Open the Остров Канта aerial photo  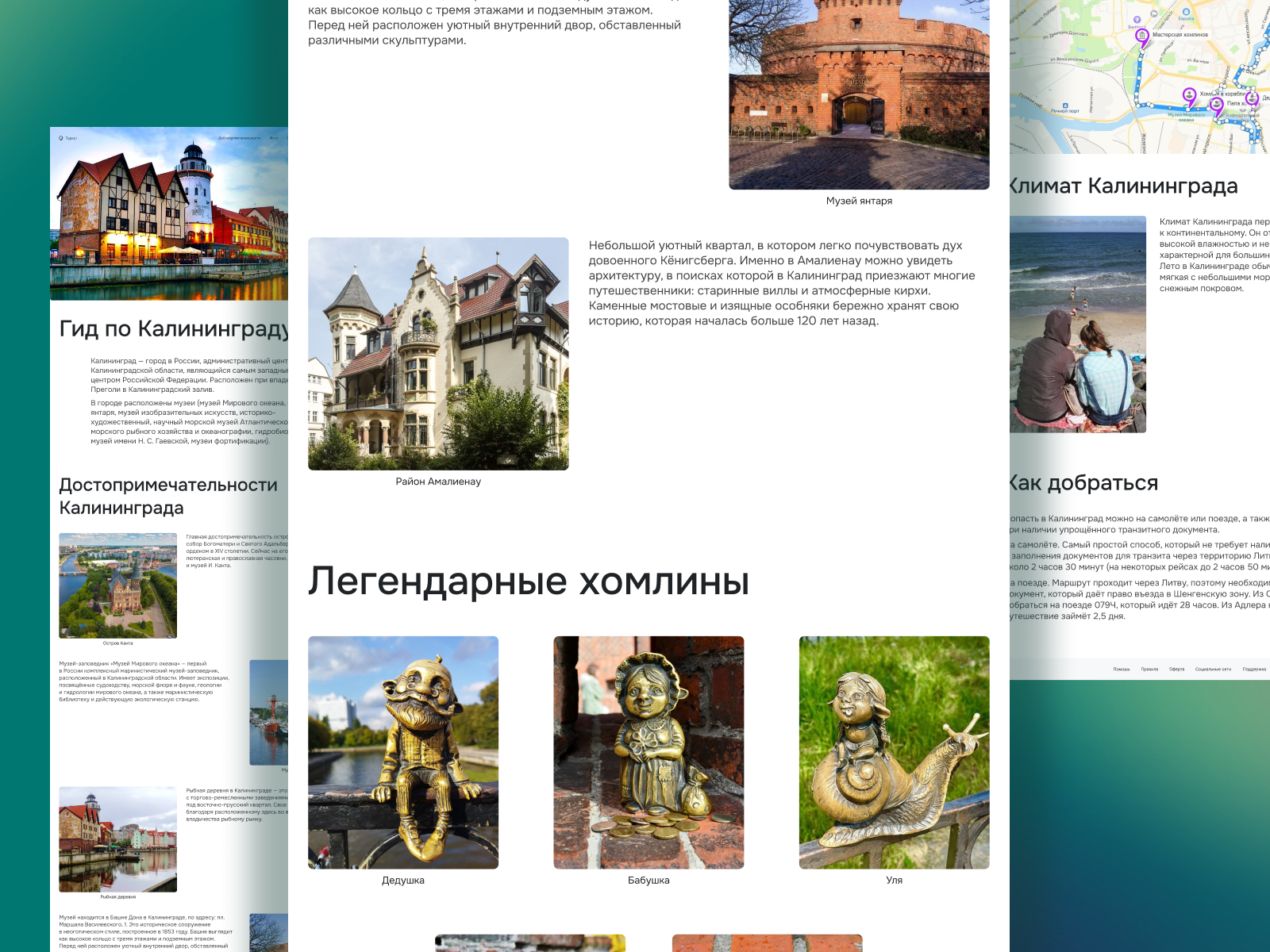(x=117, y=585)
